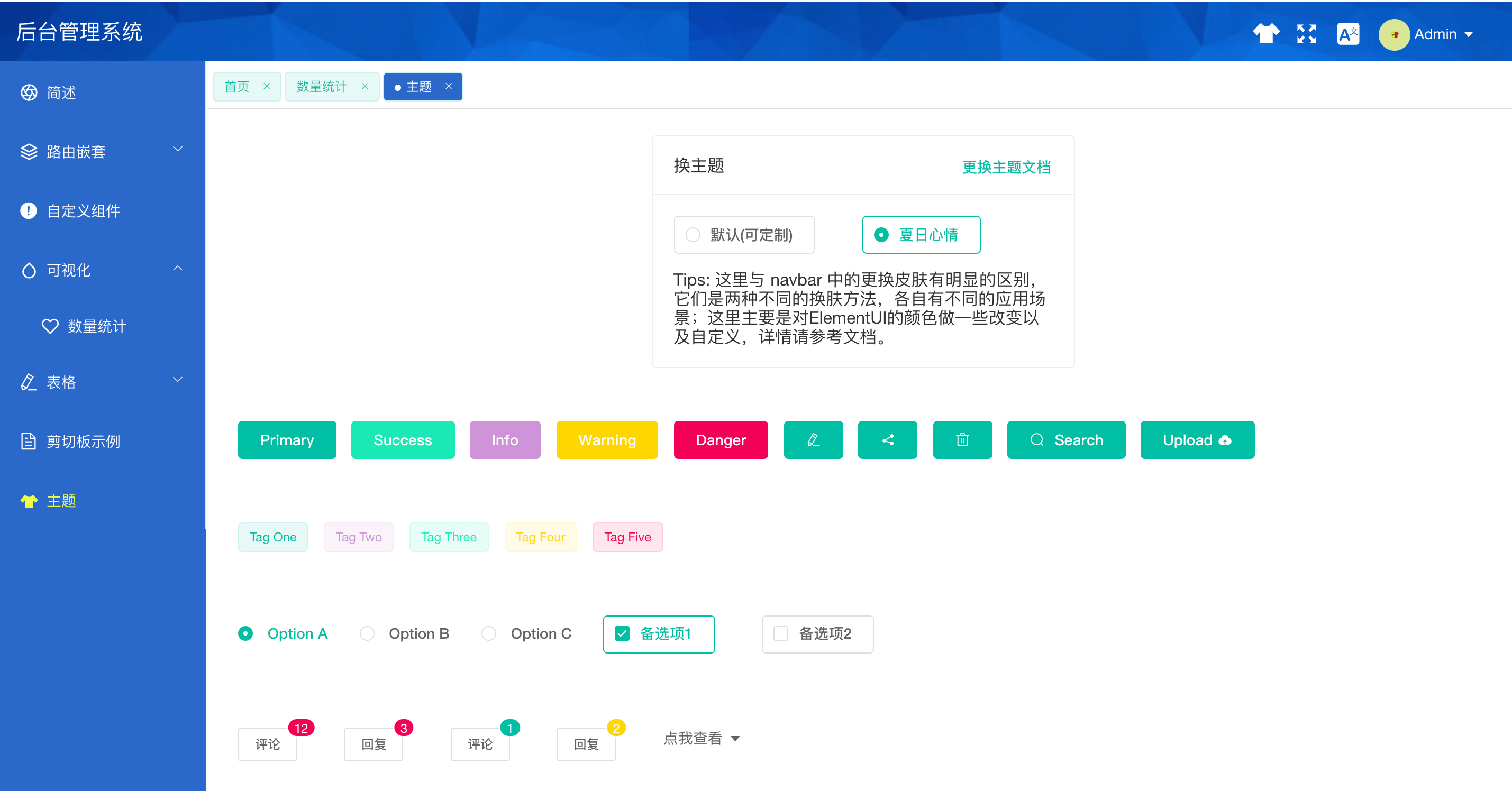Screen dimensions: 1512x791
Task: Open 剪切板示例 in the sidebar
Action: click(84, 442)
